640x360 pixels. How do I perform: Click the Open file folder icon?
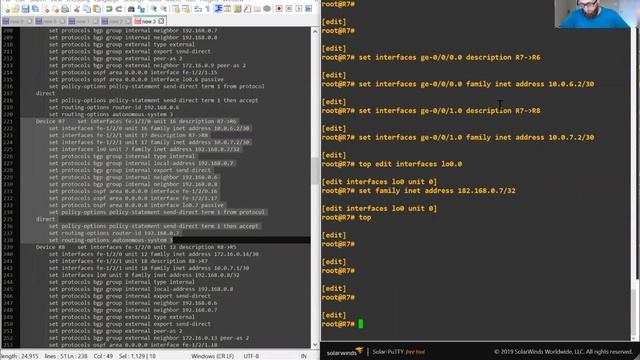tap(16, 9)
